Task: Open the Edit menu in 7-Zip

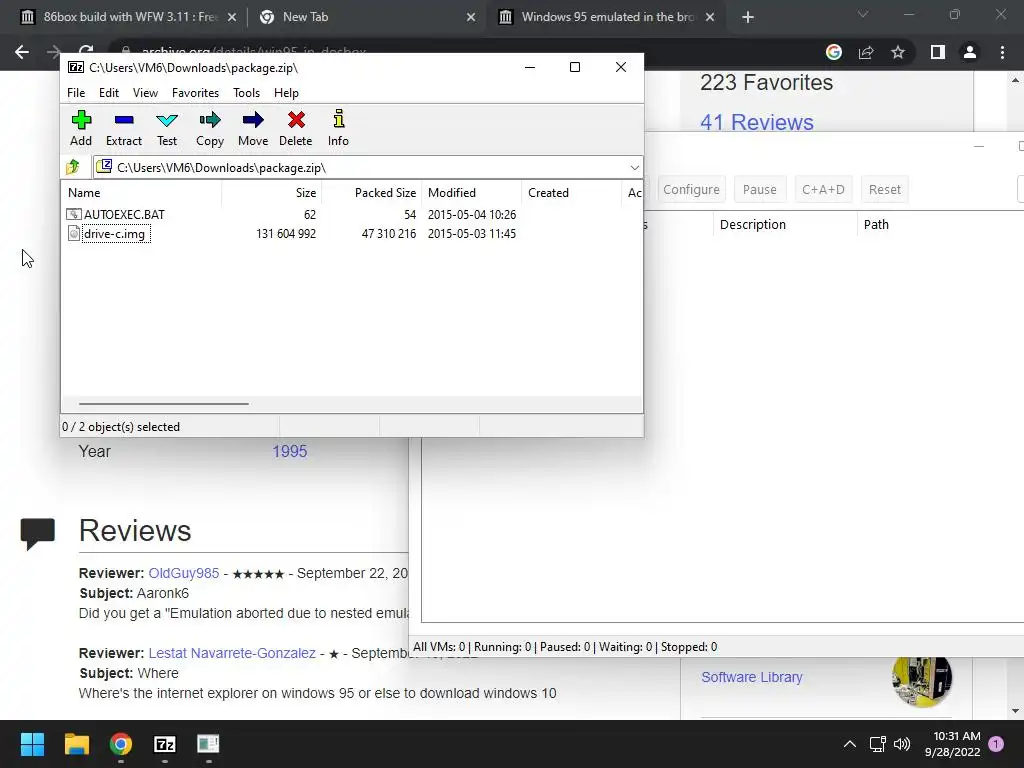Action: (x=108, y=93)
